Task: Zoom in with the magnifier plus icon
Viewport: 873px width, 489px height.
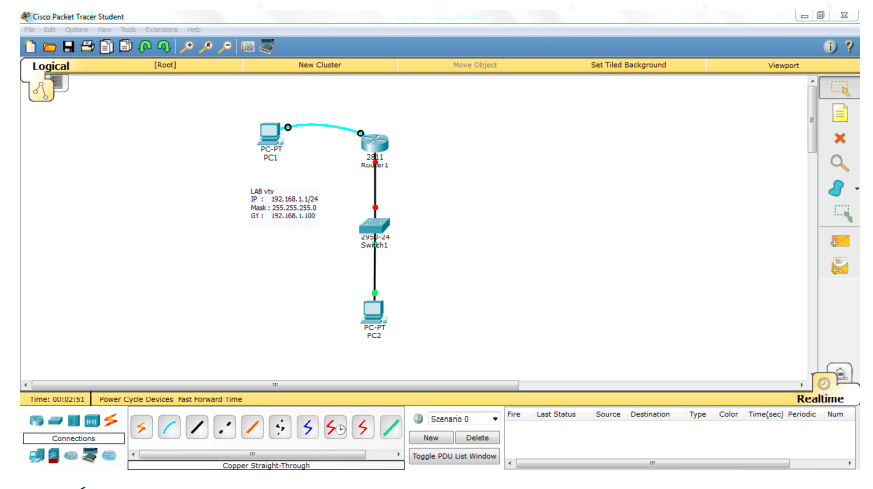Action: (187, 47)
